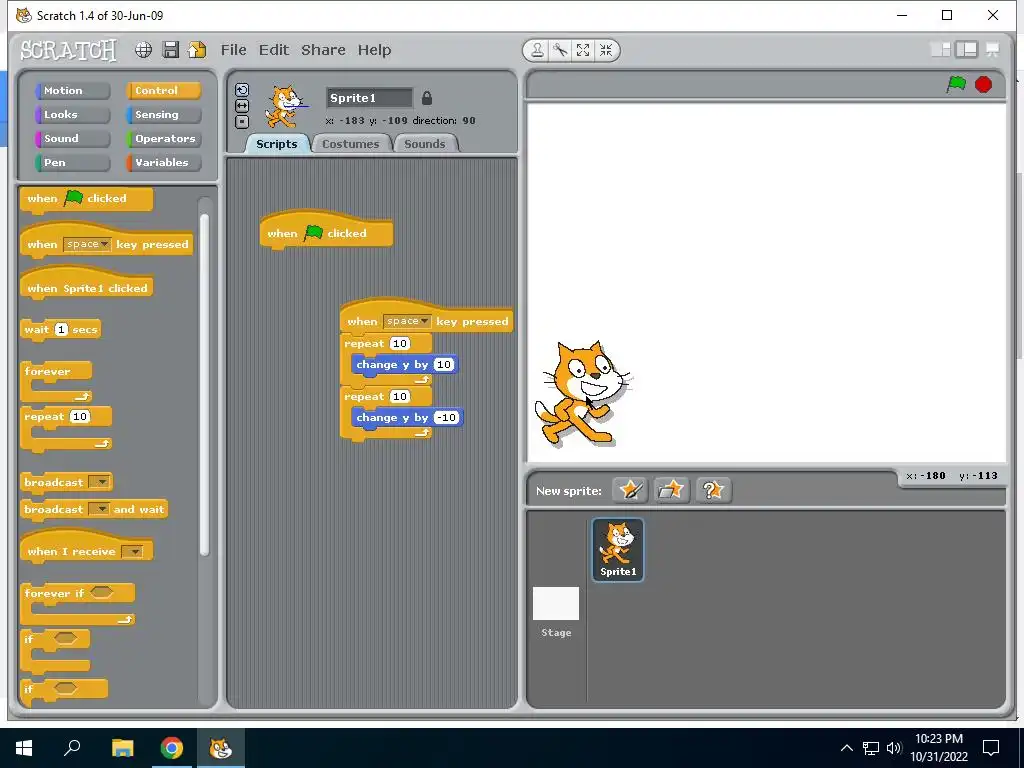Click 'when Sprite1 clicked' palette block
This screenshot has height=768, width=1024.
click(87, 285)
